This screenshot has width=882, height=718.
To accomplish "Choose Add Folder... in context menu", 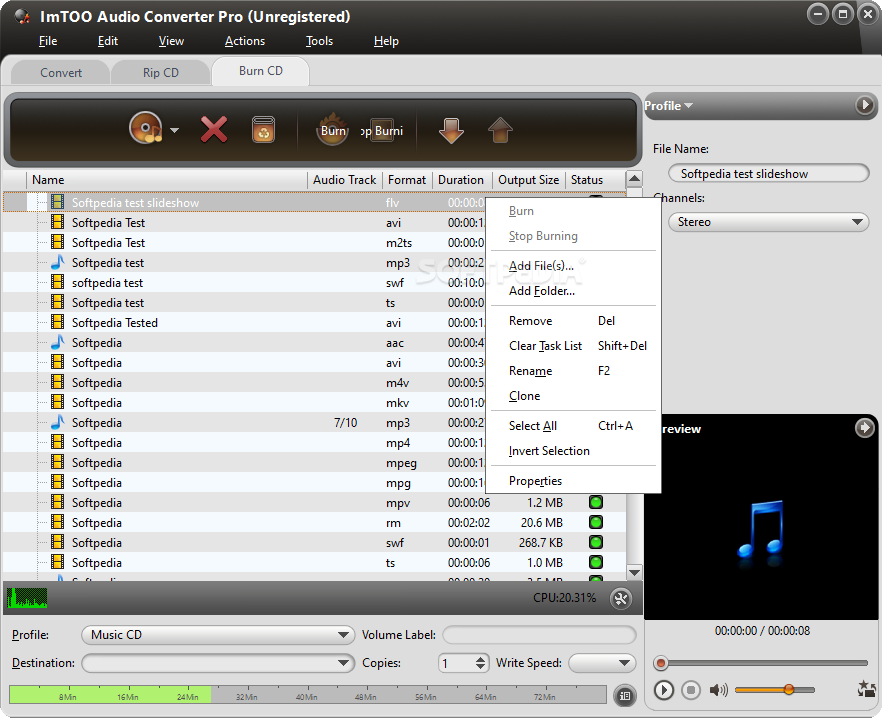I will 573,291.
